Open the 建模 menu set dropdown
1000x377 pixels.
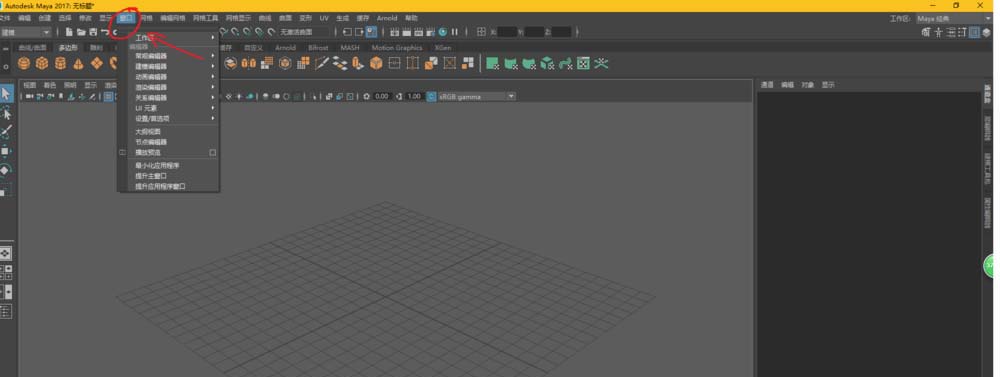tap(26, 32)
